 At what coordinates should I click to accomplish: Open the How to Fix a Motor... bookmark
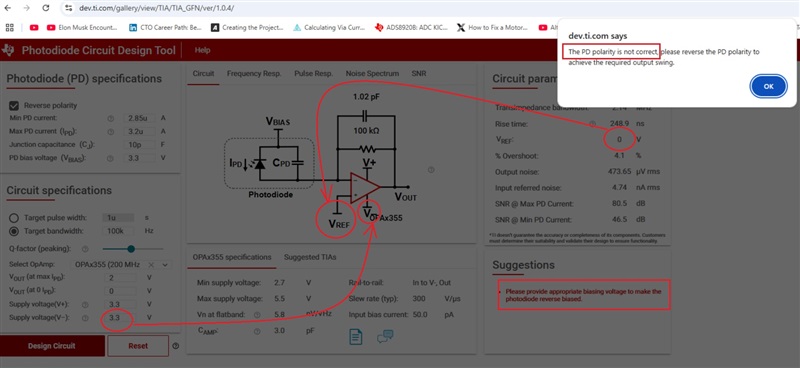click(x=492, y=28)
